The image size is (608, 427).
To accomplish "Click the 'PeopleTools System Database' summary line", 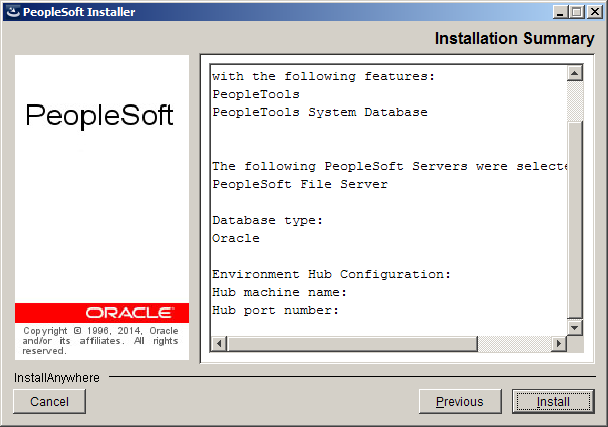I will 320,112.
